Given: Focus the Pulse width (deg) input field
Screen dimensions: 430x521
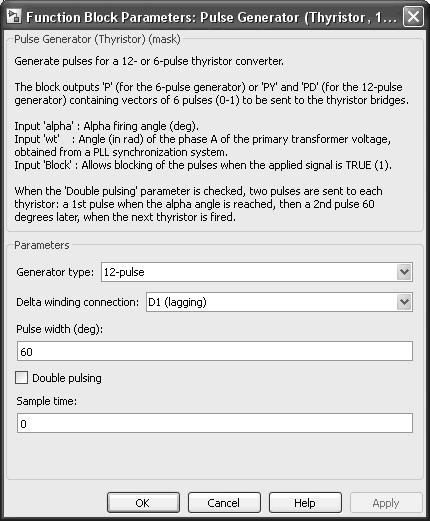Looking at the screenshot, I should (215, 351).
